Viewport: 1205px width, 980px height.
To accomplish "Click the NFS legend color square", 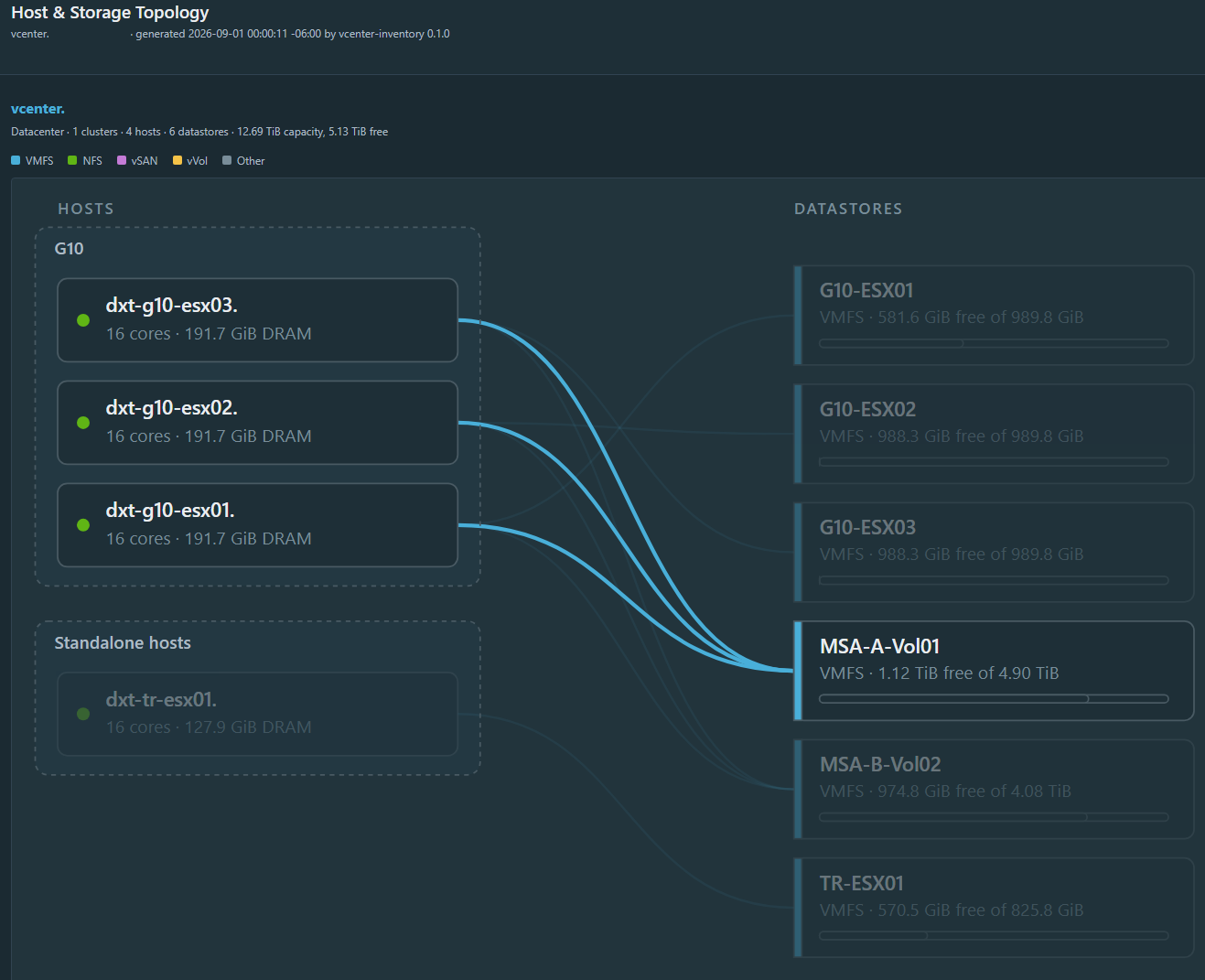I will tap(72, 160).
